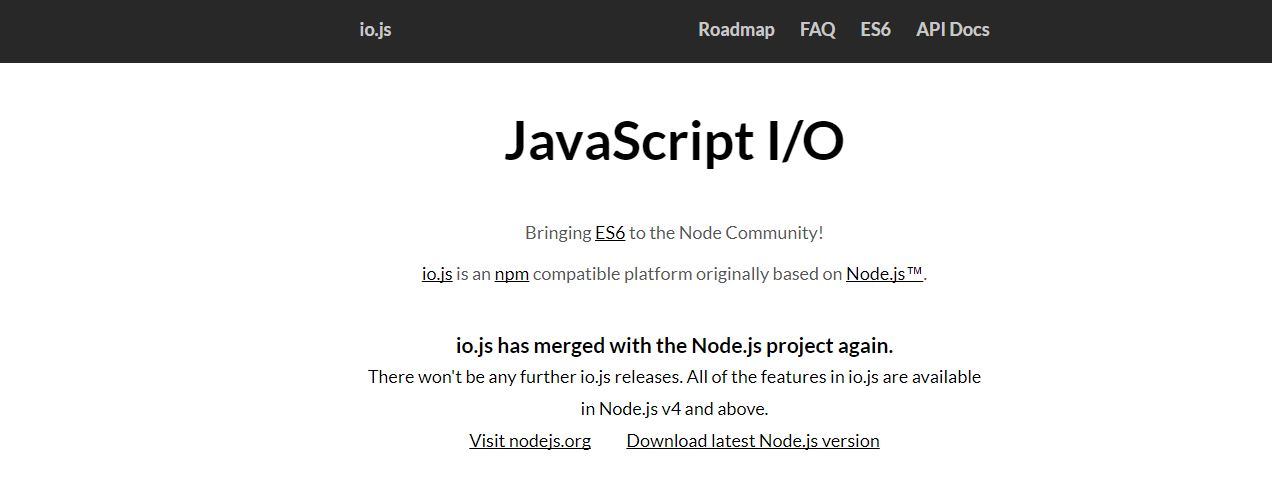Click the word 'Bringing' in the tagline
Viewport: 1272px width, 487px height.
[x=558, y=233]
